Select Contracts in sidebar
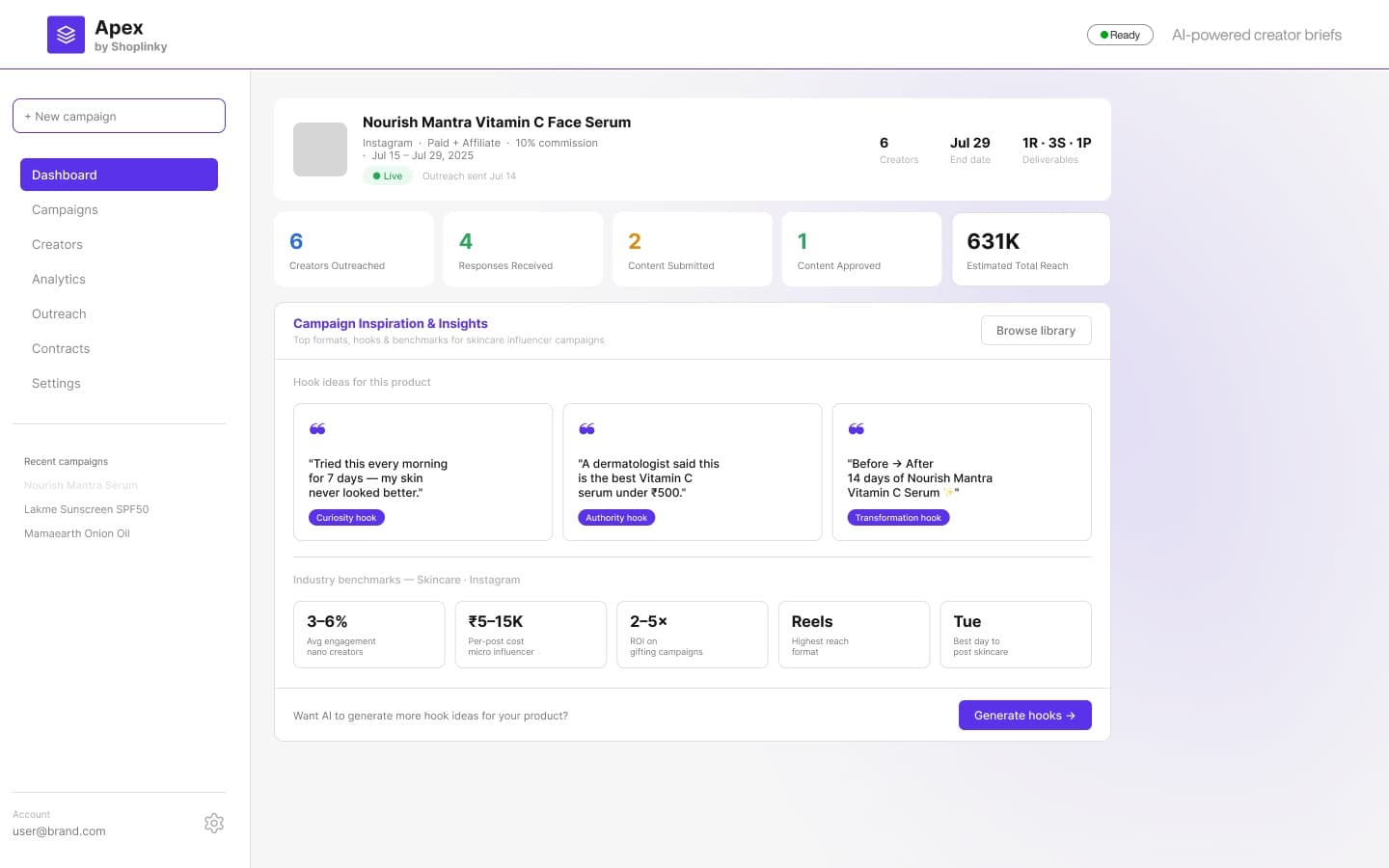This screenshot has height=868, width=1389. [61, 348]
